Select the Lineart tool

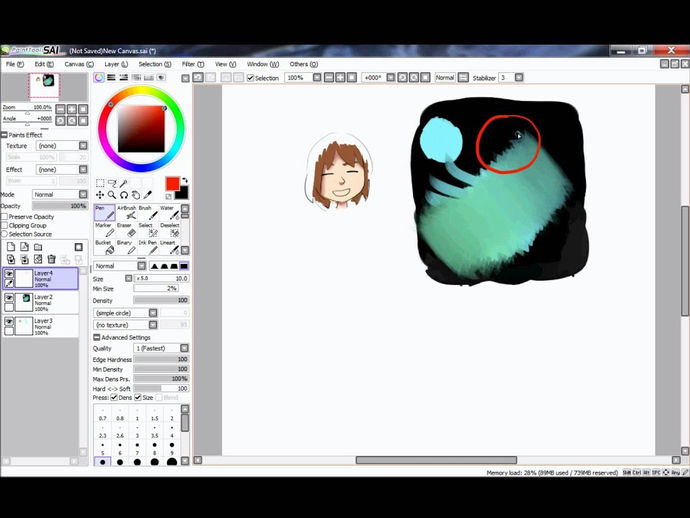point(170,247)
